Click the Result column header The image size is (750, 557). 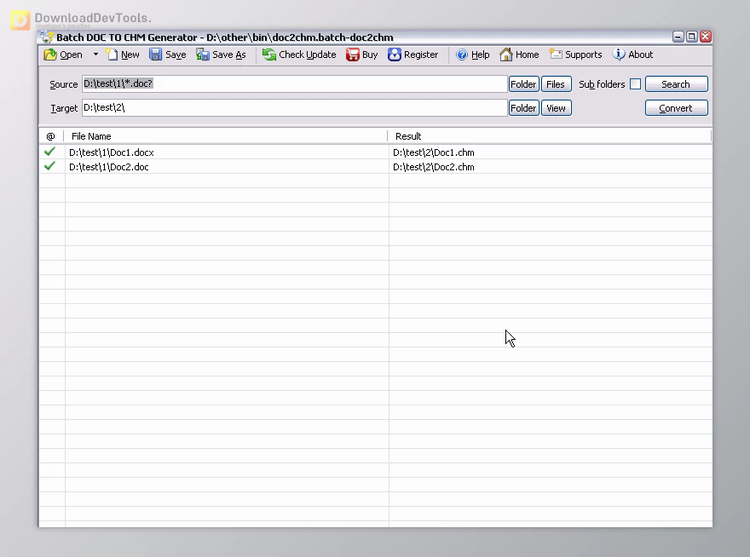tap(550, 136)
